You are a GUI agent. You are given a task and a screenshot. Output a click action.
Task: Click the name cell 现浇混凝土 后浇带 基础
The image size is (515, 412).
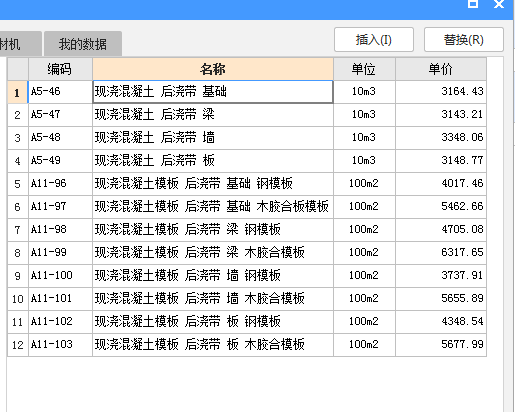(213, 92)
